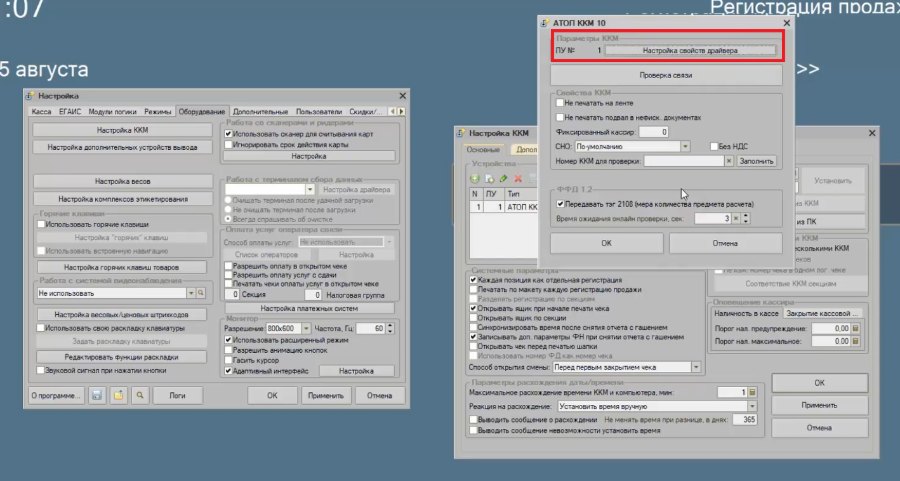Select Основные tab in Настройка ККМ

(483, 149)
